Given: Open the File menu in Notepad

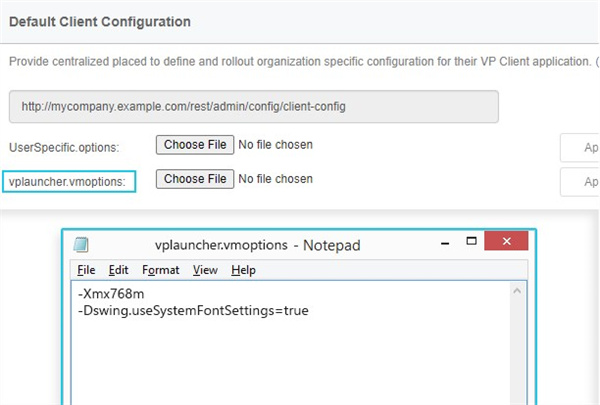Looking at the screenshot, I should pos(86,270).
